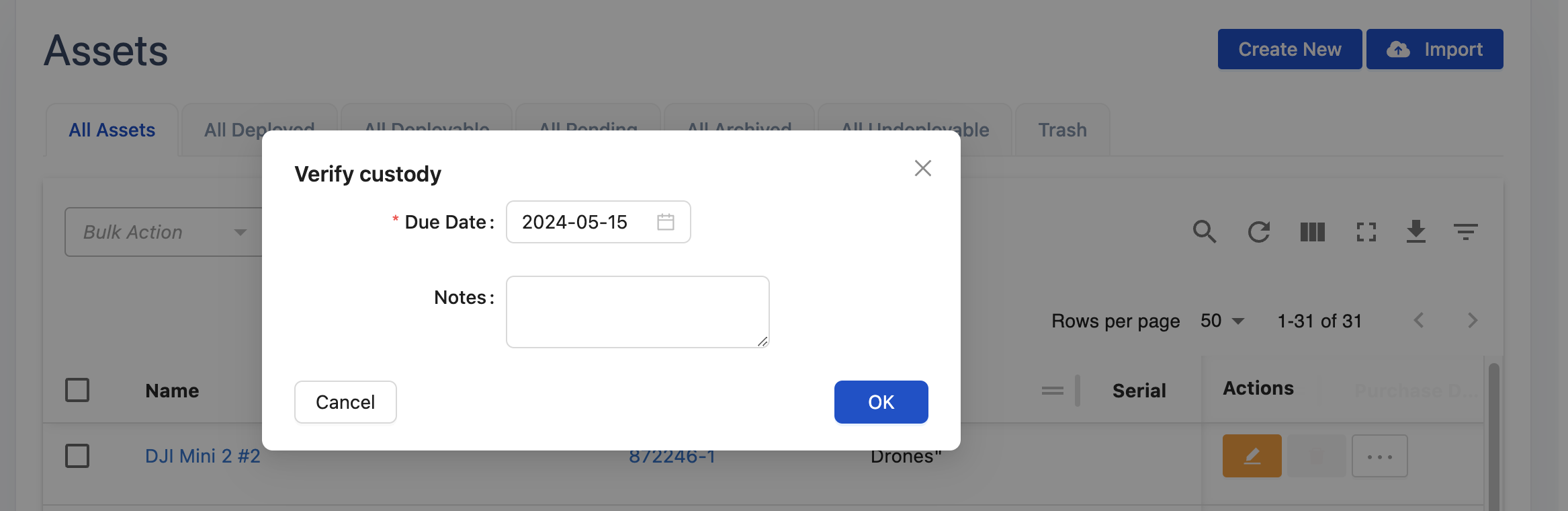Image resolution: width=1568 pixels, height=511 pixels.
Task: Click the orange edit pencil button
Action: click(1252, 456)
